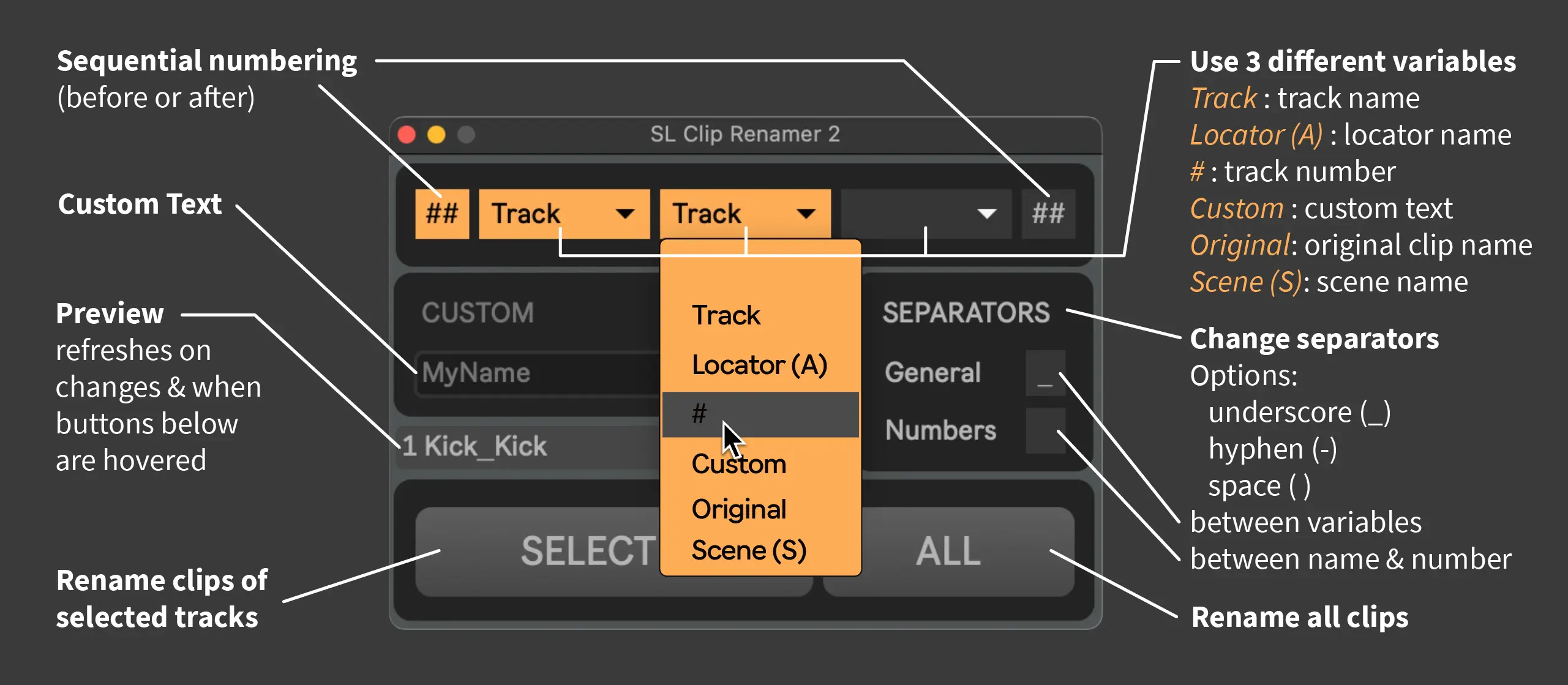
Task: Change the Numbers separator box
Action: (x=1045, y=430)
